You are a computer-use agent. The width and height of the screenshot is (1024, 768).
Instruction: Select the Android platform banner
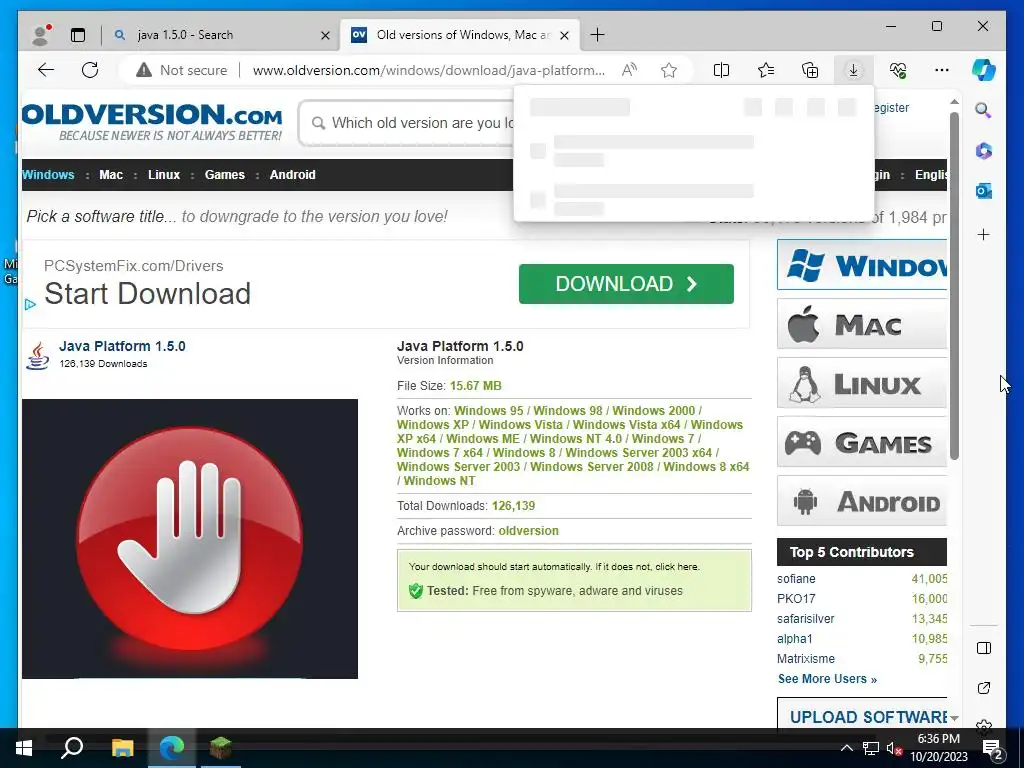point(862,501)
